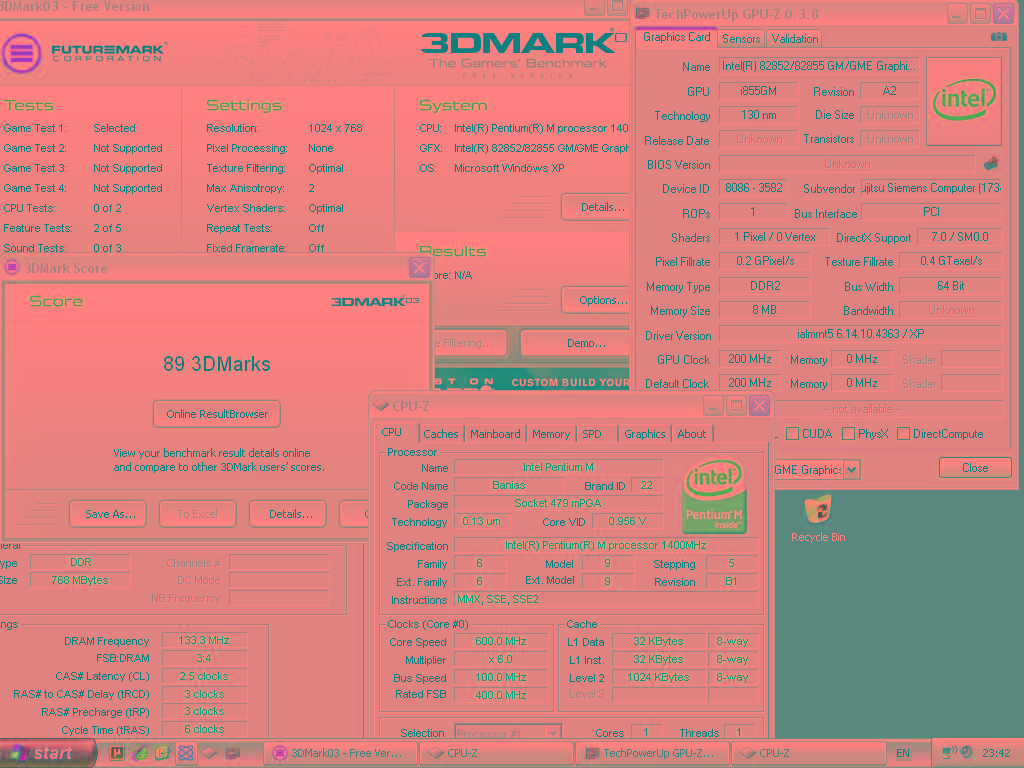Click the last CPU-Z taskbar button

click(808, 753)
